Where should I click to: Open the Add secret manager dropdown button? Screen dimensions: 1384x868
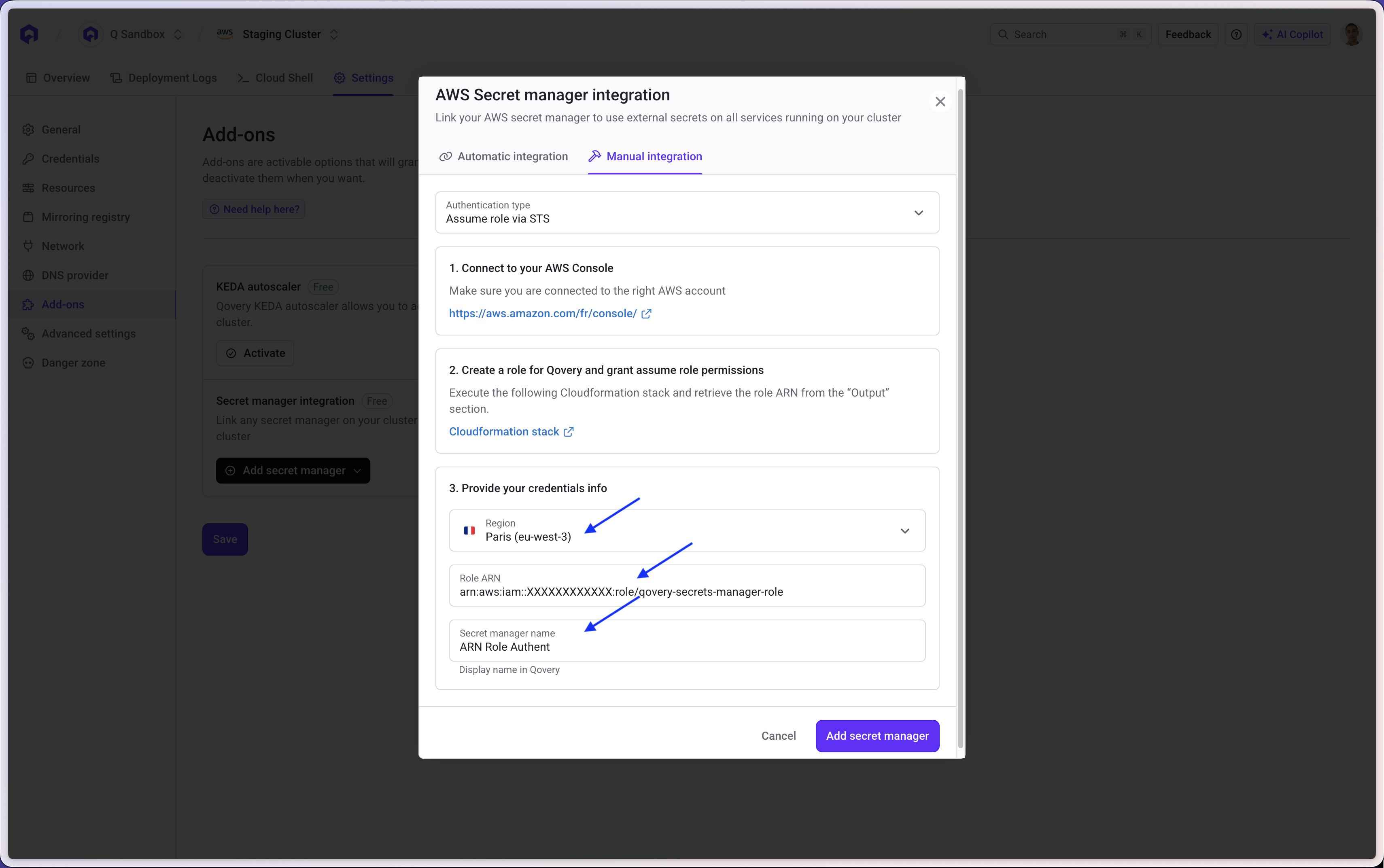point(293,471)
